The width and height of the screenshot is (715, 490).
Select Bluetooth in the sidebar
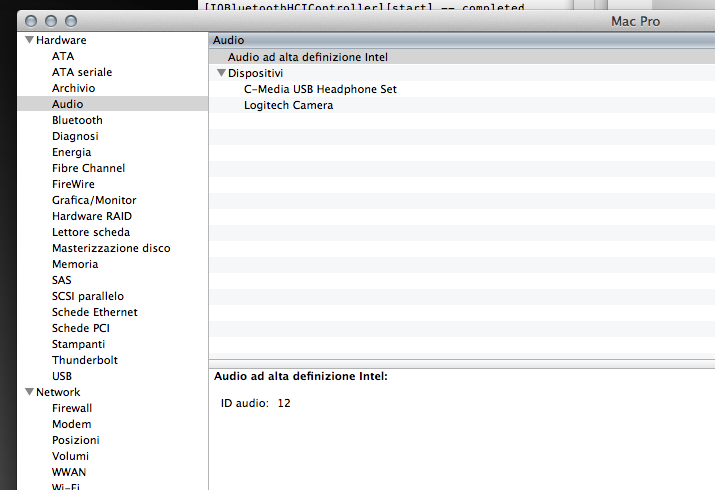click(x=77, y=120)
